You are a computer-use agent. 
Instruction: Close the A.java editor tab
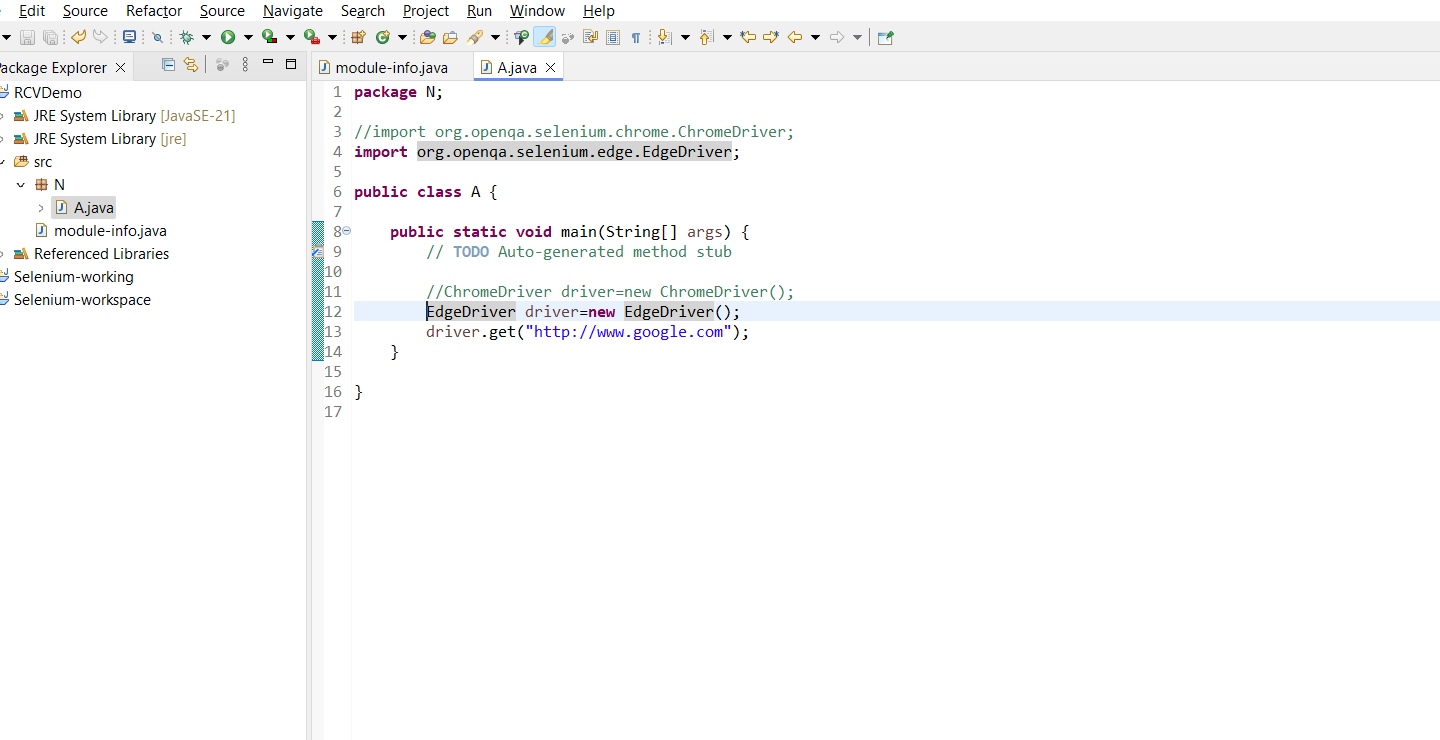549,67
